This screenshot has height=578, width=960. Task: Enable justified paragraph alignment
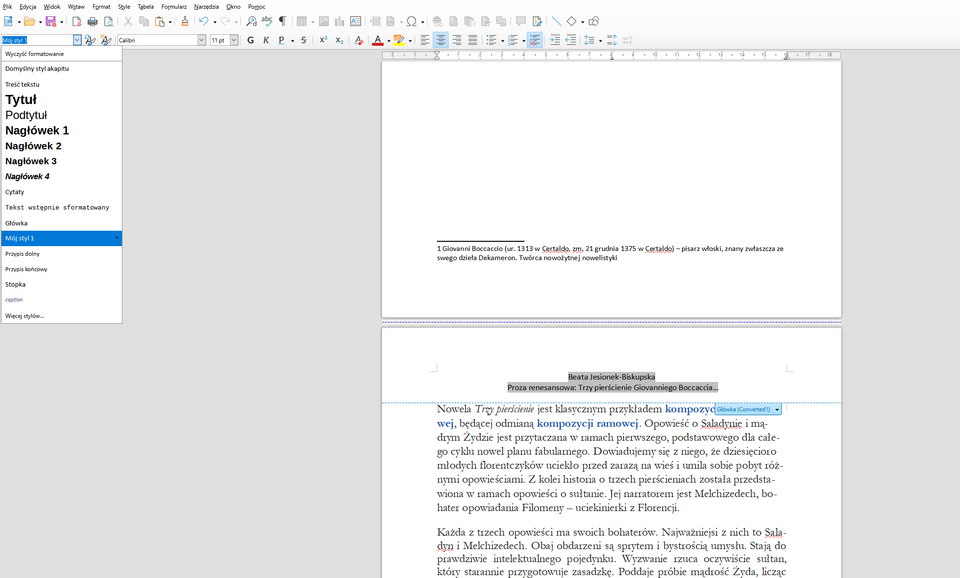coord(470,40)
